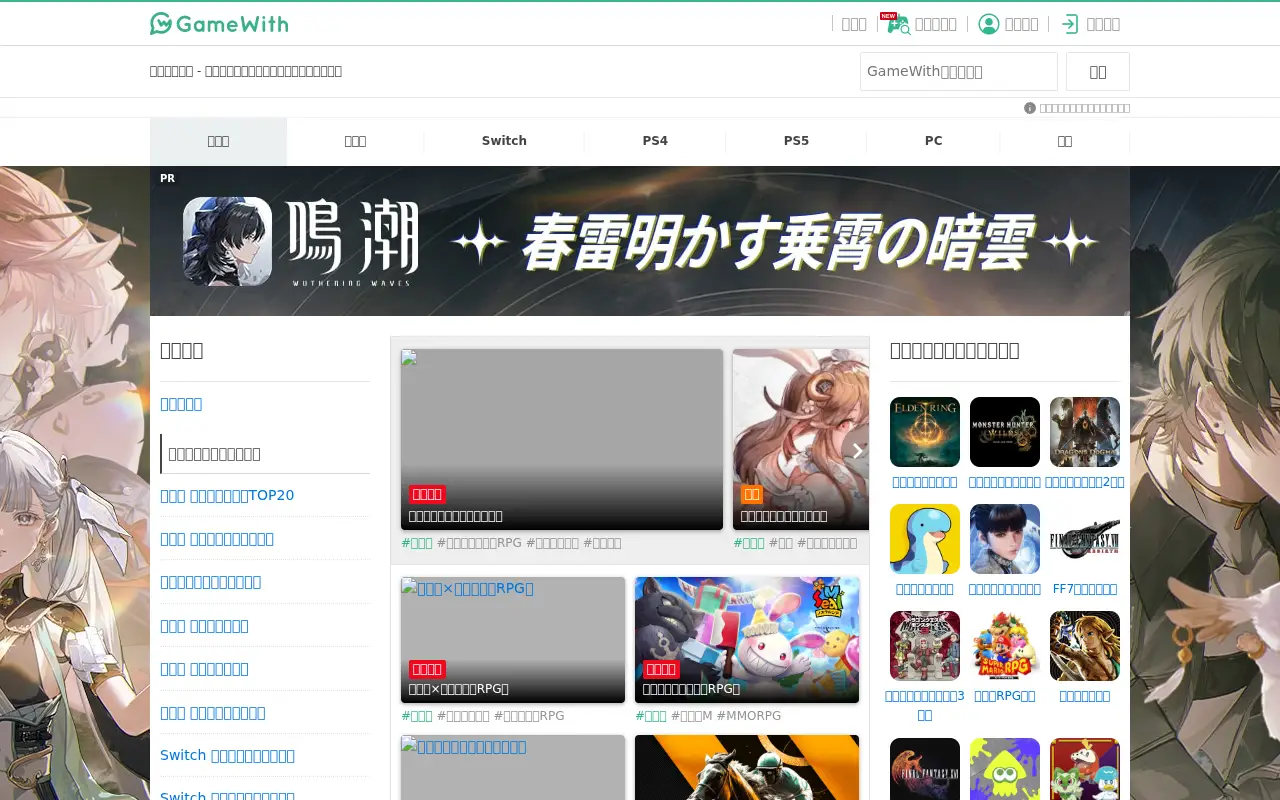Screen dimensions: 1280x800
Task: Open the bunny-eared girl featured card
Action: 801,439
